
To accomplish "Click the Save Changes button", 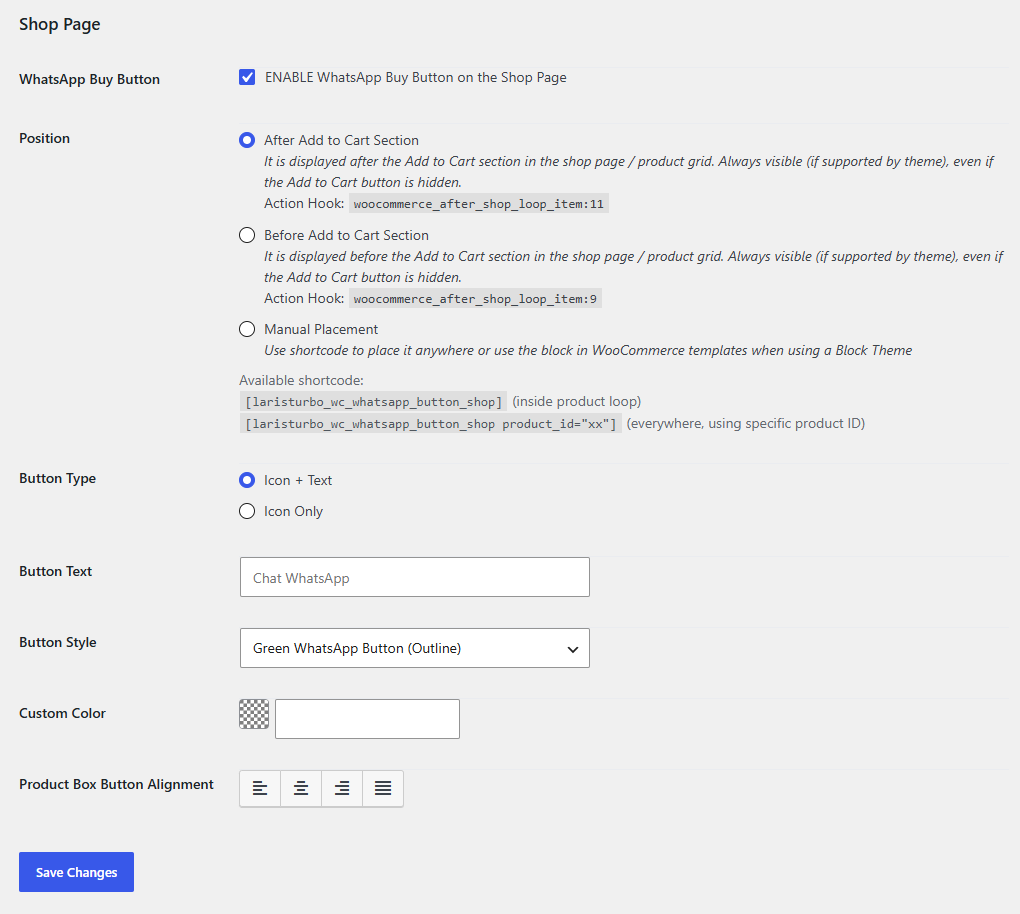I will 76,872.
